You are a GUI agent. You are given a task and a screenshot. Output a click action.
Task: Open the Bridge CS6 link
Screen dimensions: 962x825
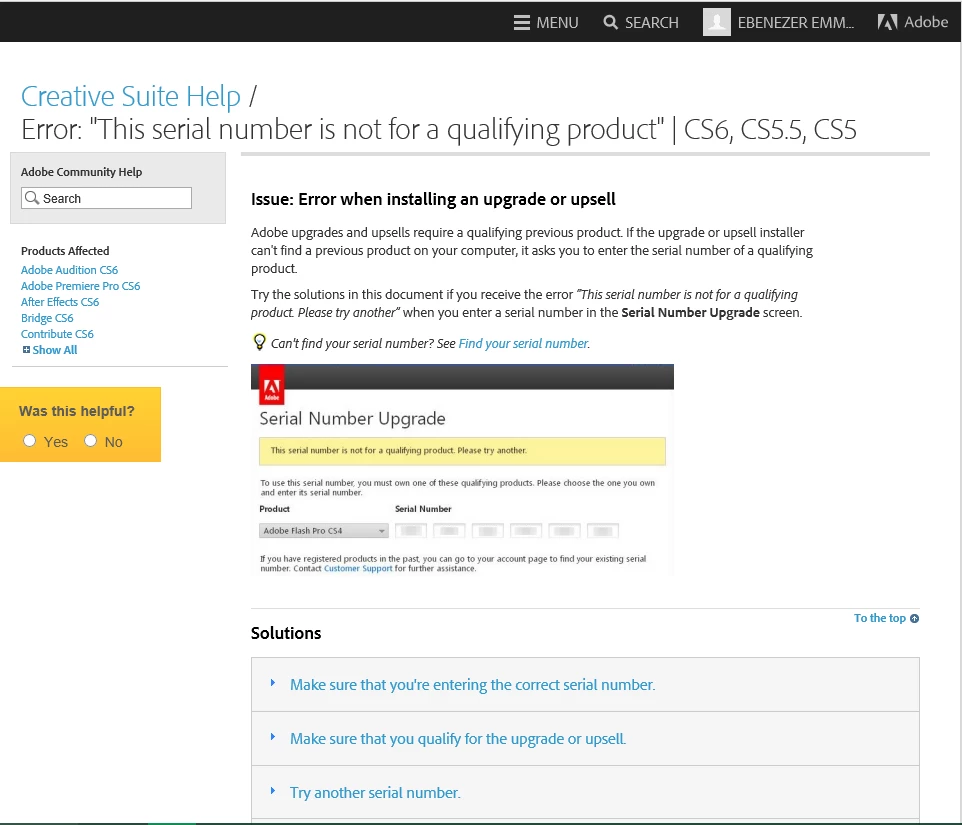(47, 318)
